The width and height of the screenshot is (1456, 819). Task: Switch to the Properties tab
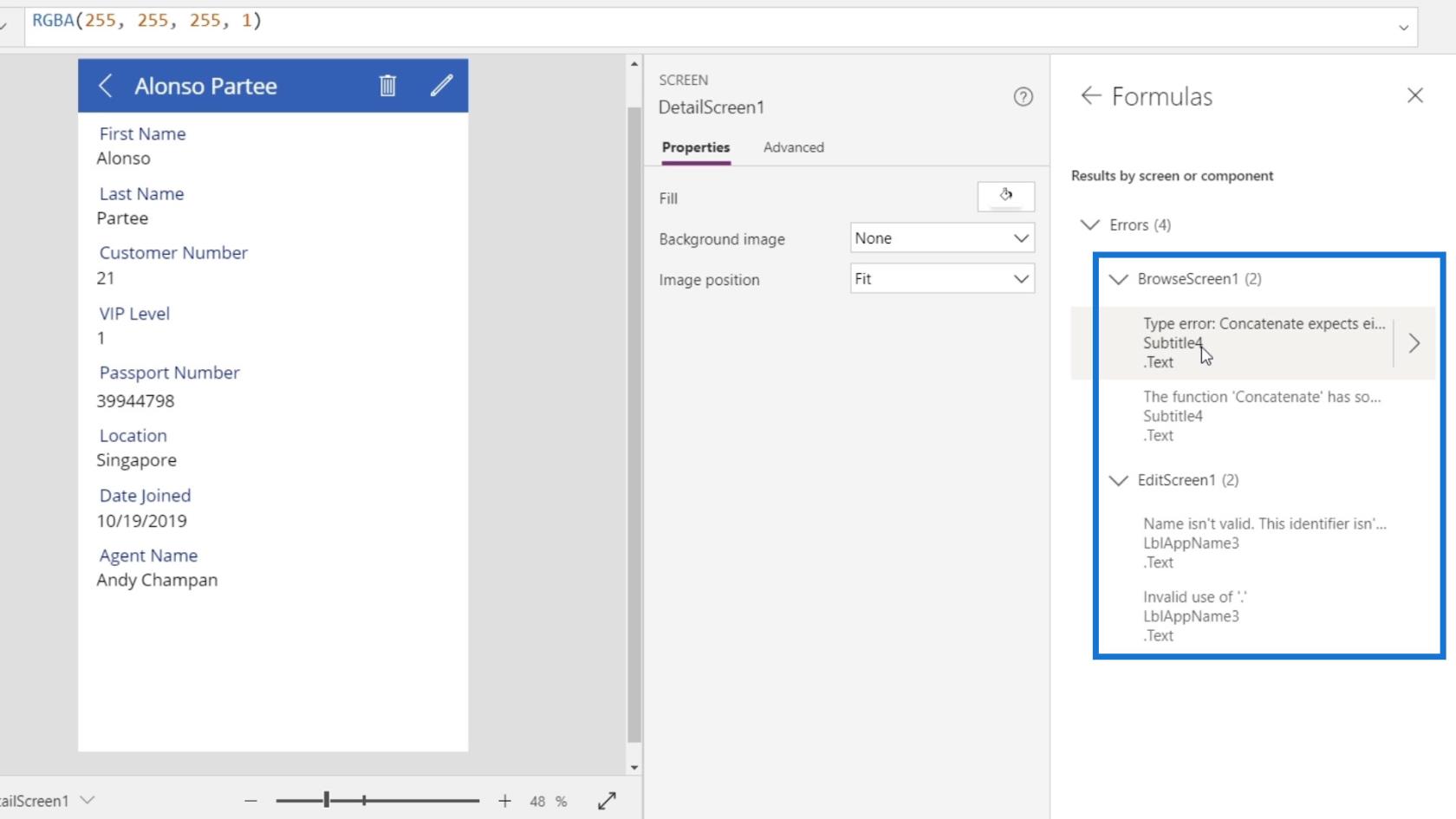click(696, 147)
